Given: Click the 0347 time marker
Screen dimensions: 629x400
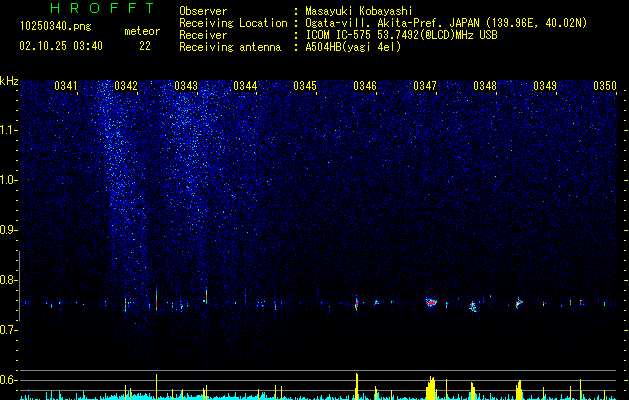Looking at the screenshot, I should (425, 86).
